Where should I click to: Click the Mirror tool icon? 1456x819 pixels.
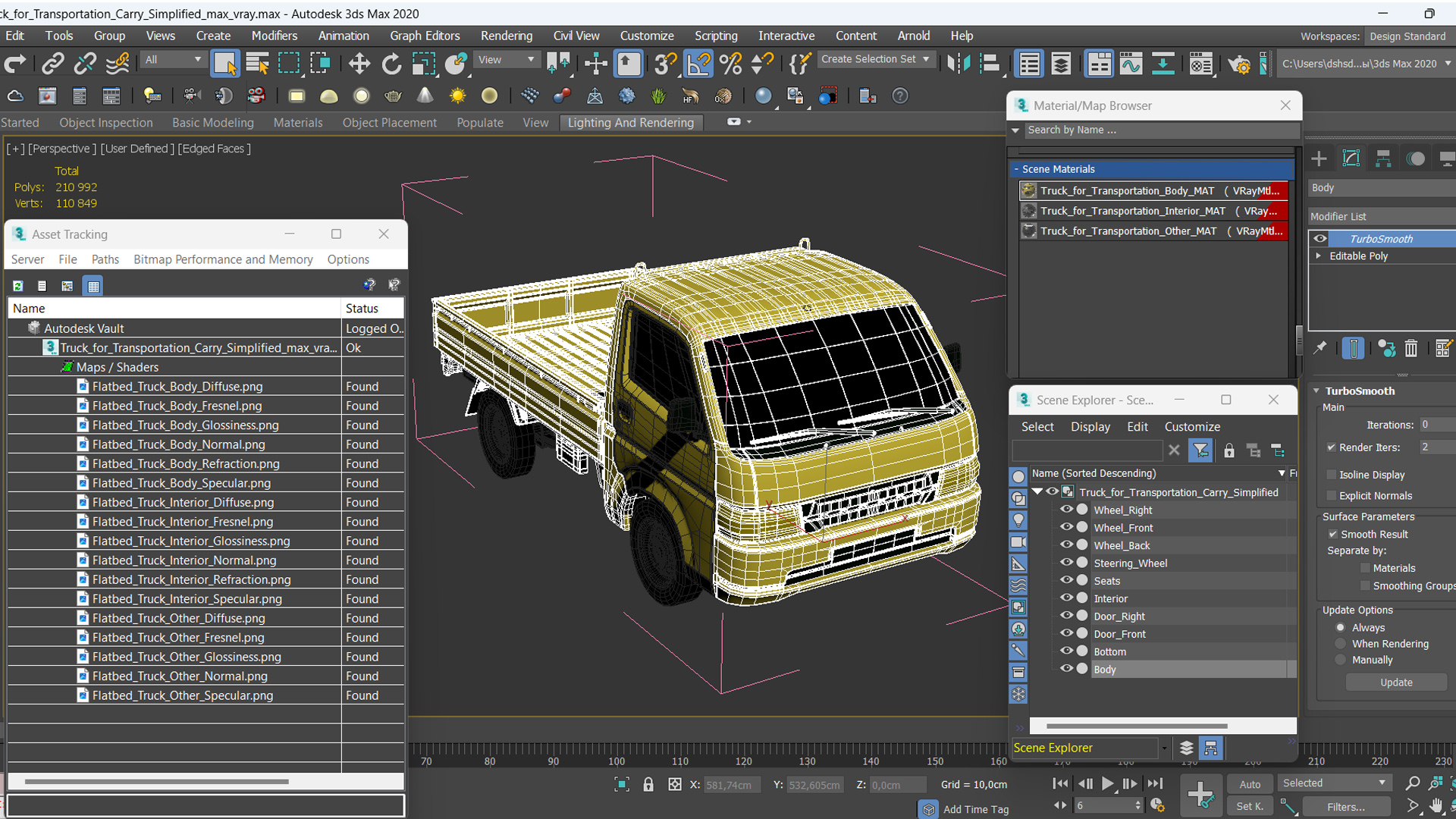958,64
